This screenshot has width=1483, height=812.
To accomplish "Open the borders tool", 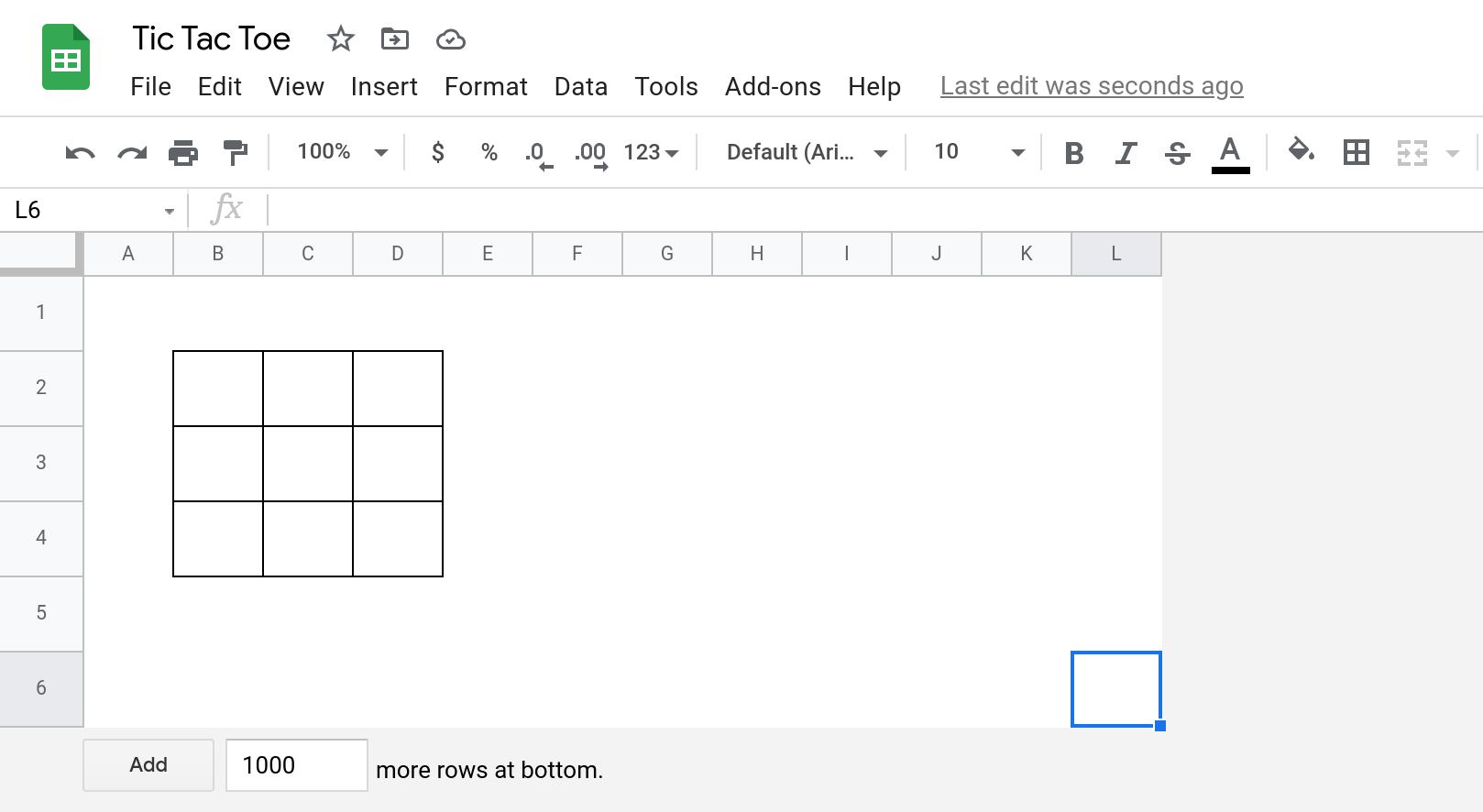I will click(x=1356, y=152).
